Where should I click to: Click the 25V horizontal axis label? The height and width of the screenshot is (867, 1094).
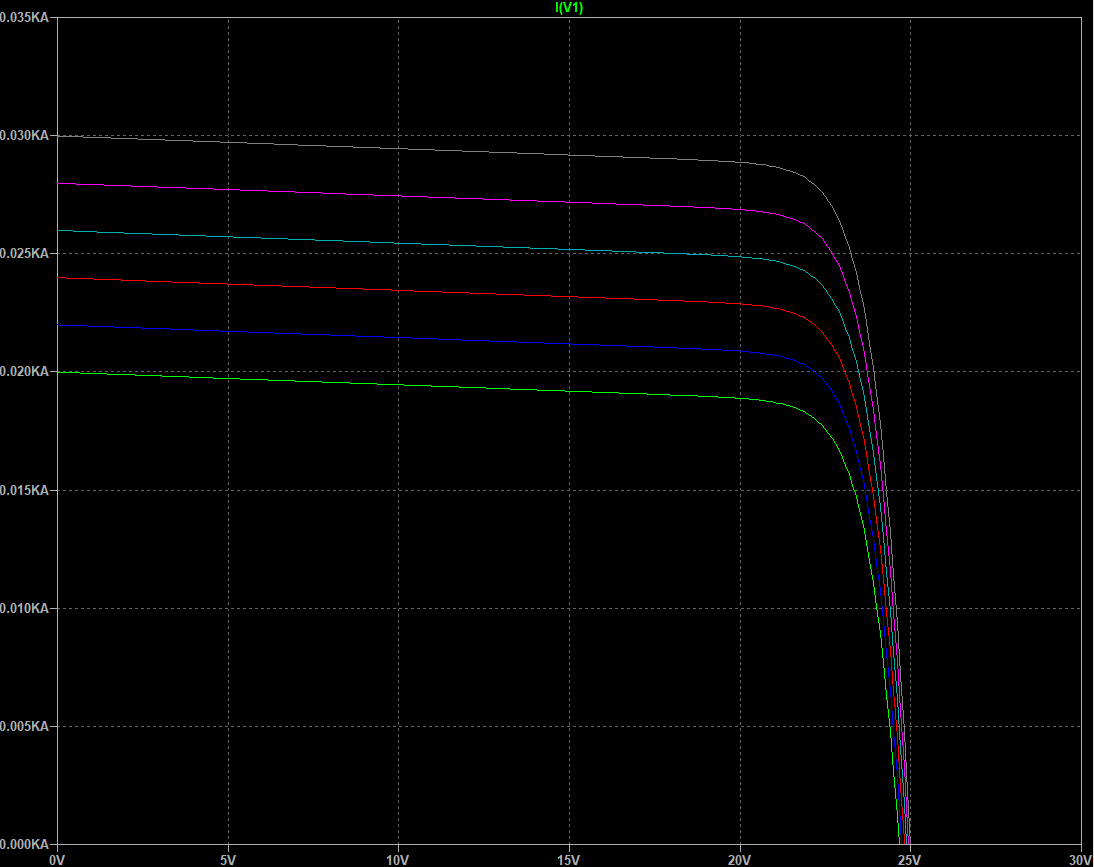pyautogui.click(x=910, y=858)
